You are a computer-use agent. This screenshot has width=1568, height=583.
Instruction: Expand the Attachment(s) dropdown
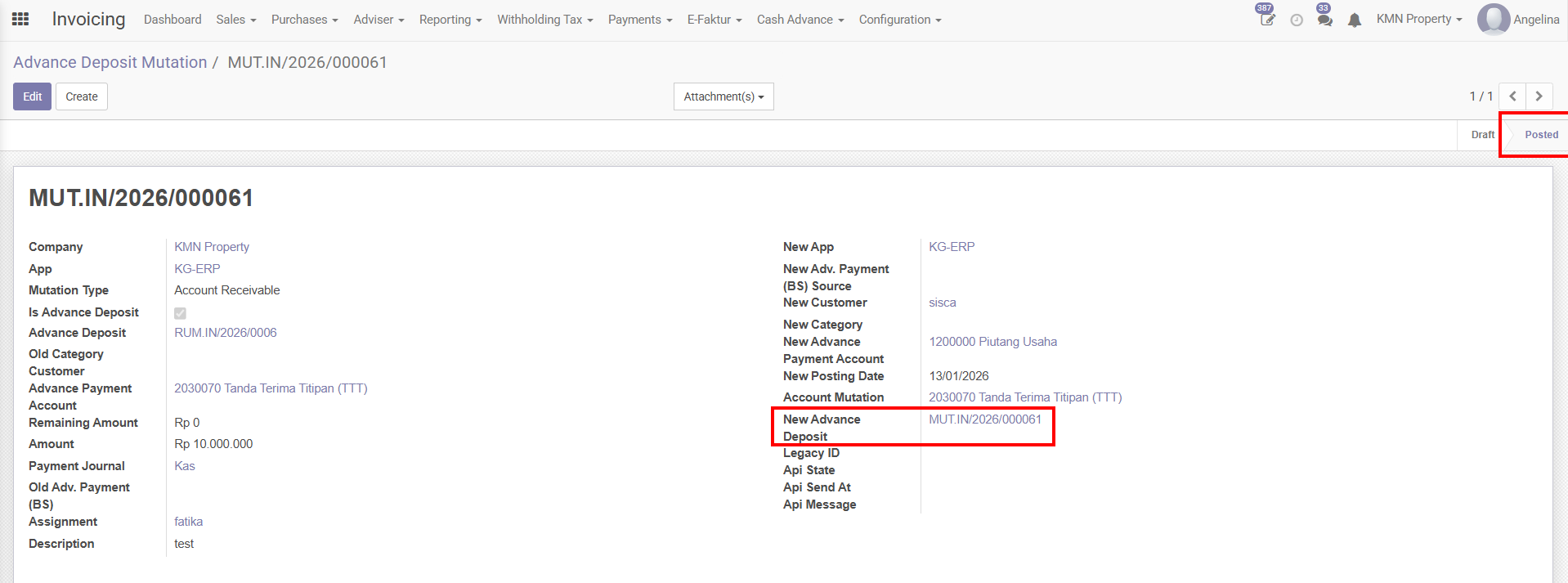point(724,96)
